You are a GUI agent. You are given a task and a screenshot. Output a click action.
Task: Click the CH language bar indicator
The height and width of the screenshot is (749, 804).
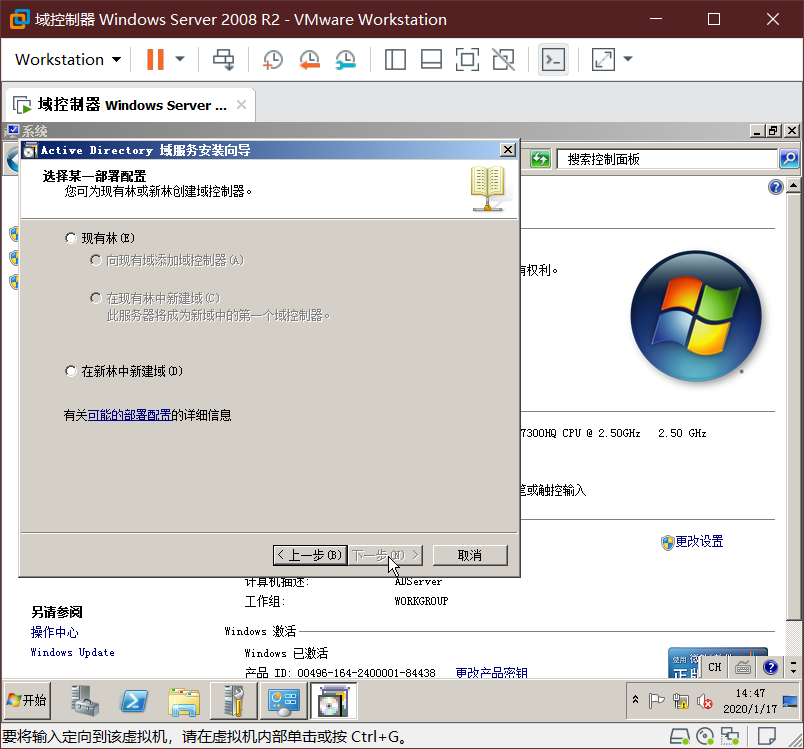[x=715, y=667]
